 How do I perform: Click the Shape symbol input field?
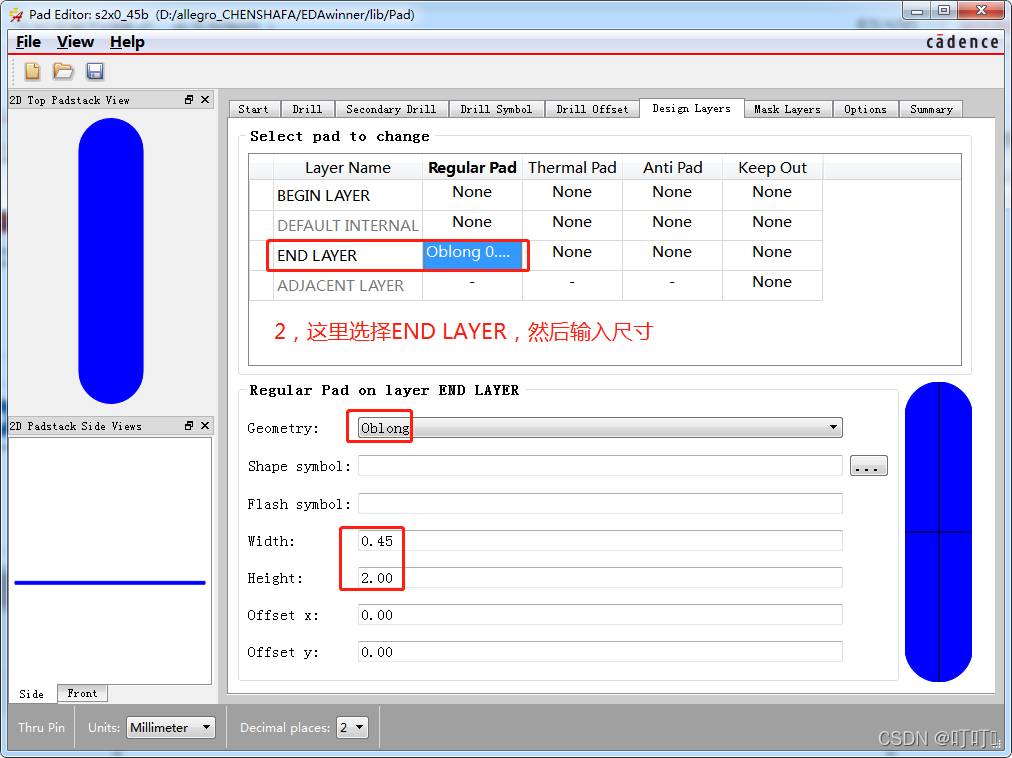600,466
